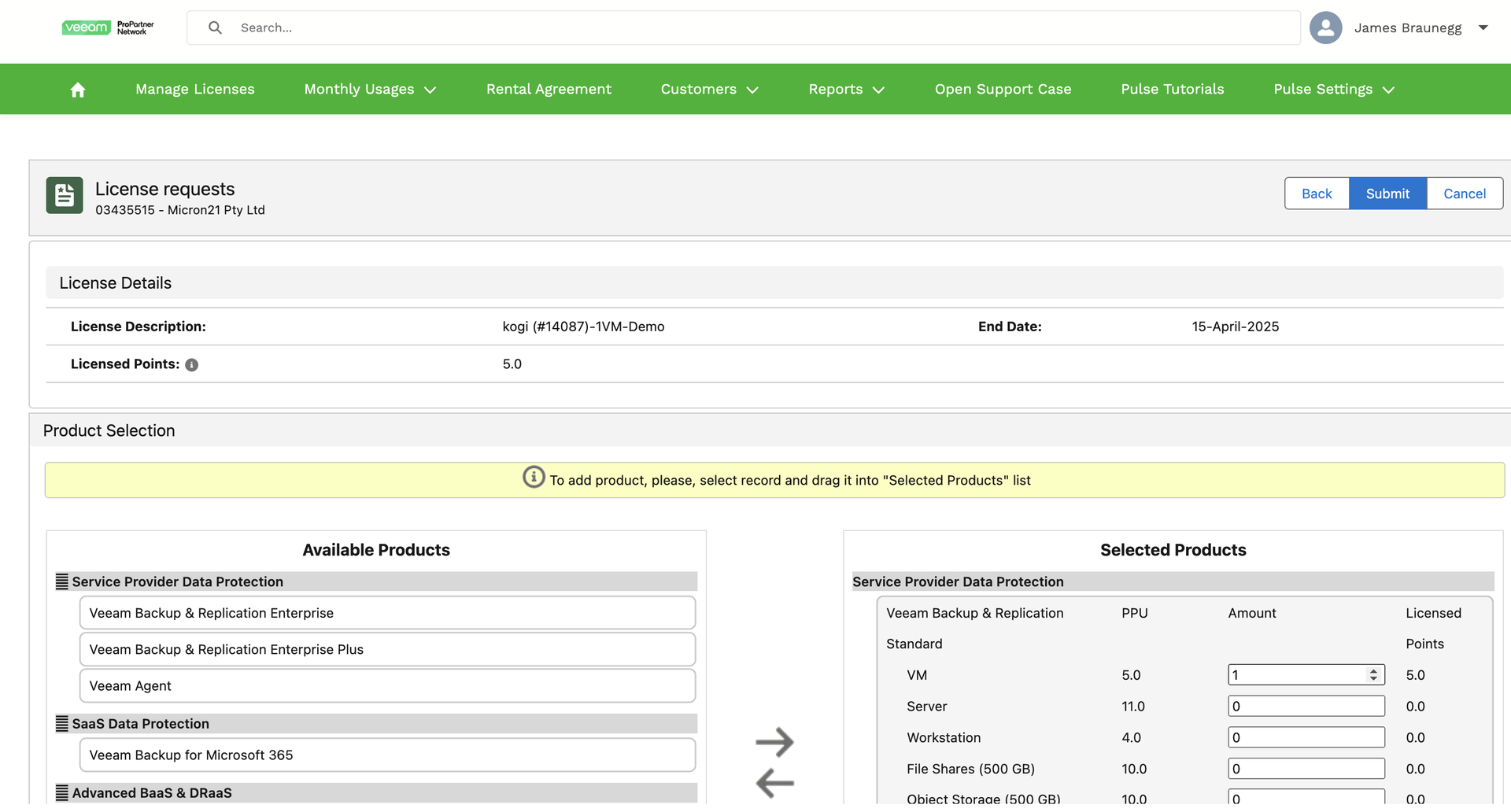Select the Veeam Agent product

tap(387, 686)
